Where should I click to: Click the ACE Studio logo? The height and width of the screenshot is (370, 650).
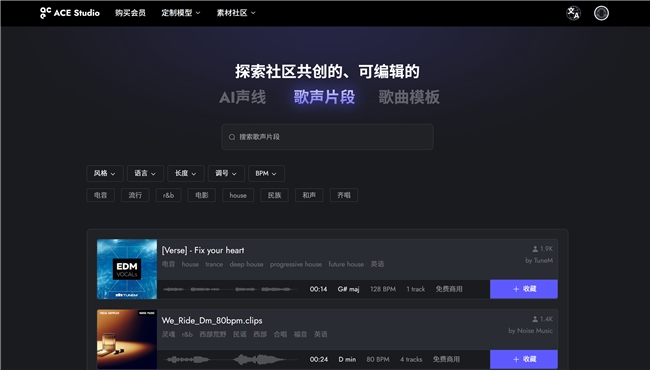point(70,13)
